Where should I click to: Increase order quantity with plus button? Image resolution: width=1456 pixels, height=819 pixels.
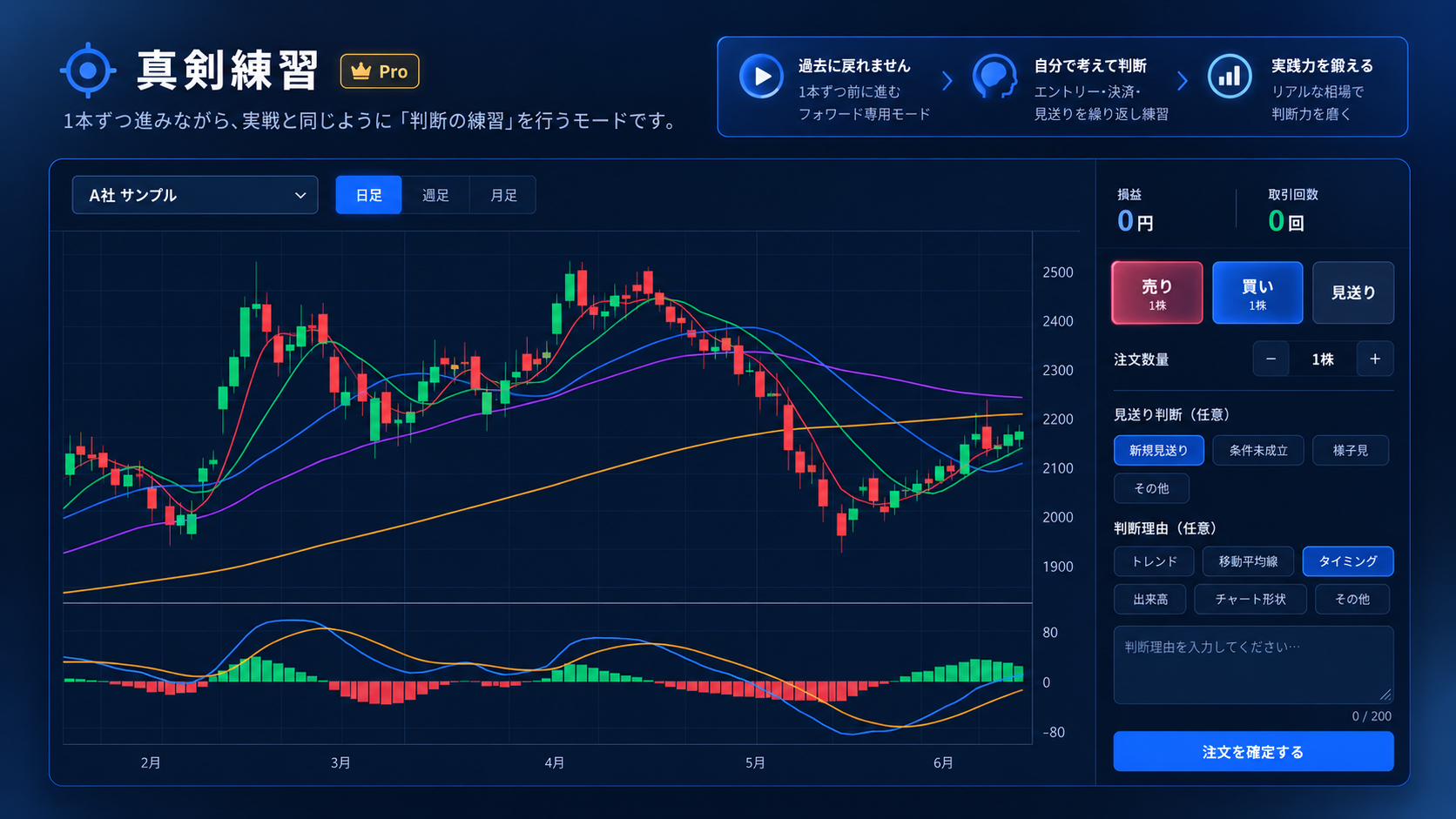(1375, 359)
